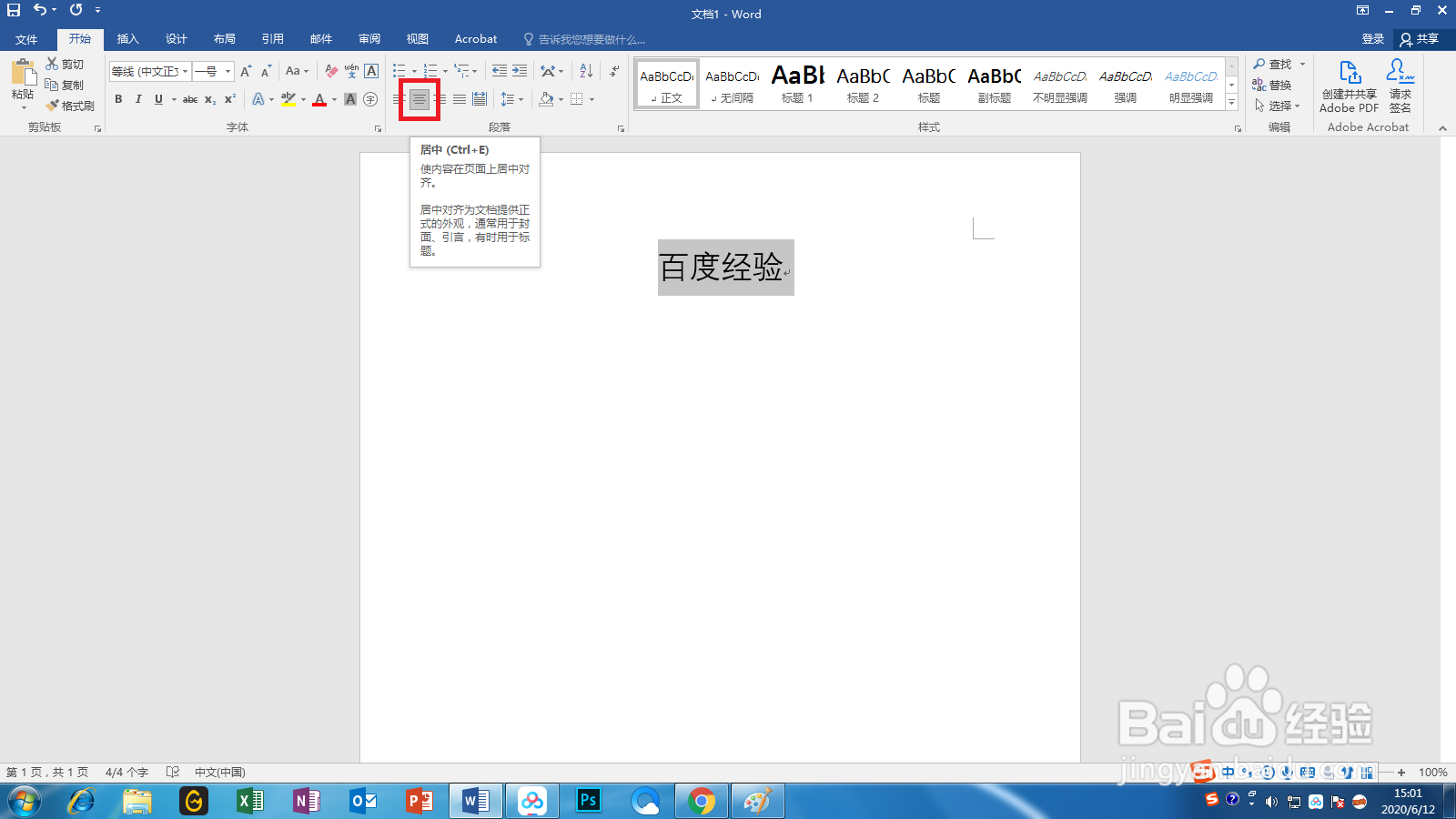Open the borders dropdown arrow
1456x819 pixels.
(x=591, y=99)
